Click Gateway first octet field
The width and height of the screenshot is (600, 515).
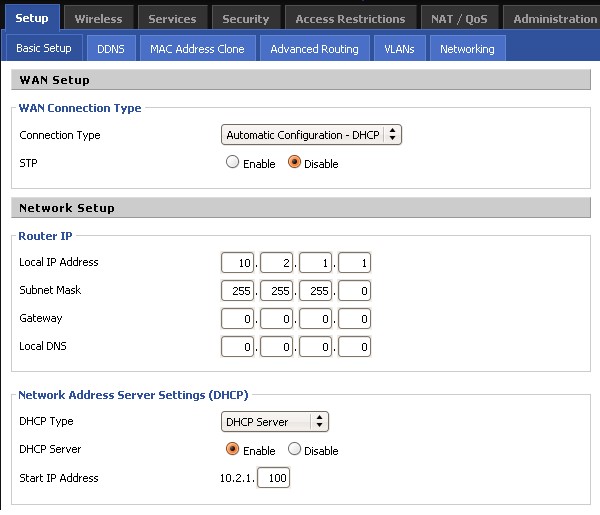click(x=237, y=318)
